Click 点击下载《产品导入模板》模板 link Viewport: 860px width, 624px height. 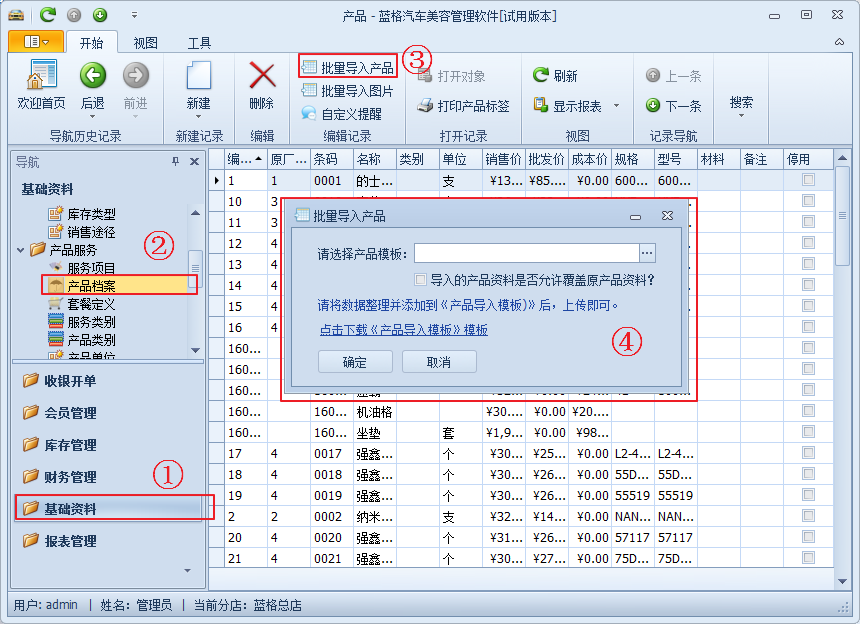tap(404, 330)
